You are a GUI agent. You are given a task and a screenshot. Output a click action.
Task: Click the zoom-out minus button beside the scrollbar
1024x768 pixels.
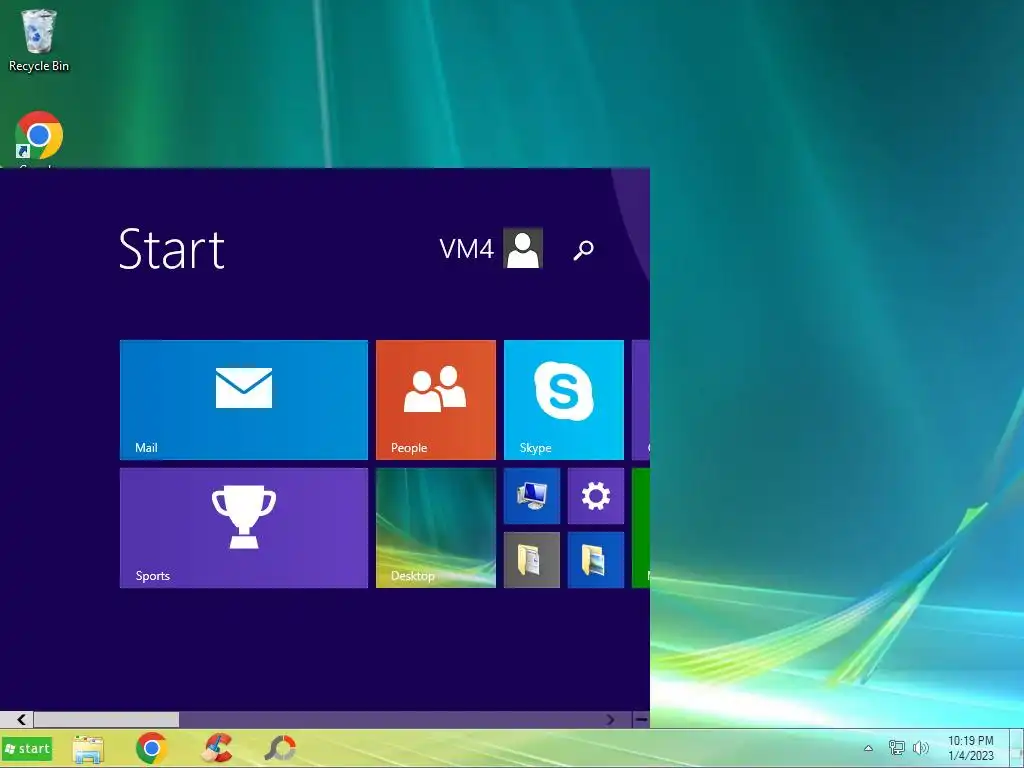pos(641,720)
